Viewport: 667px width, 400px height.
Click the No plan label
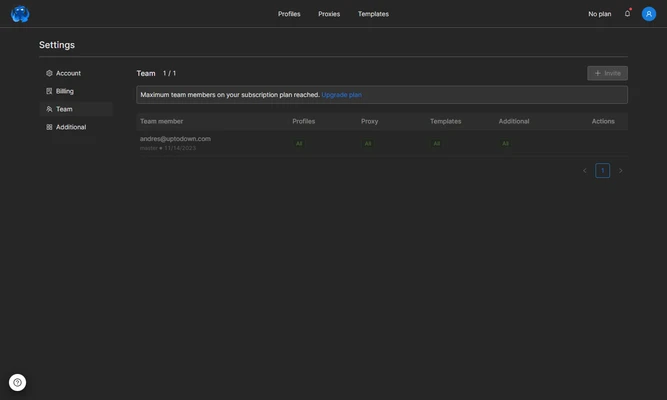click(600, 14)
